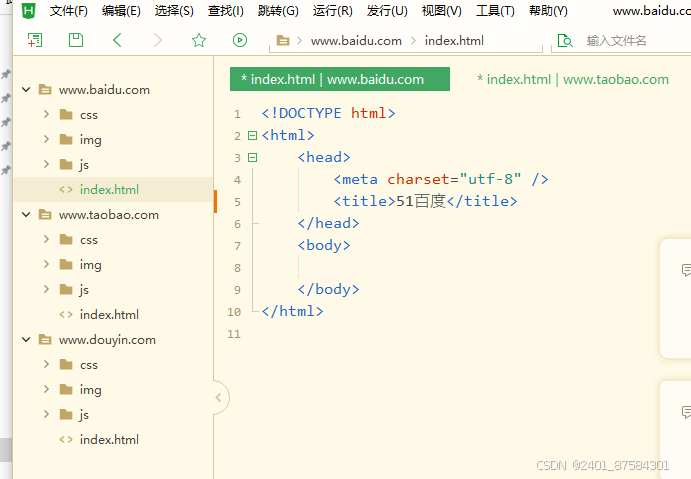Go back with the left arrow icon
The image size is (691, 479).
tap(117, 40)
